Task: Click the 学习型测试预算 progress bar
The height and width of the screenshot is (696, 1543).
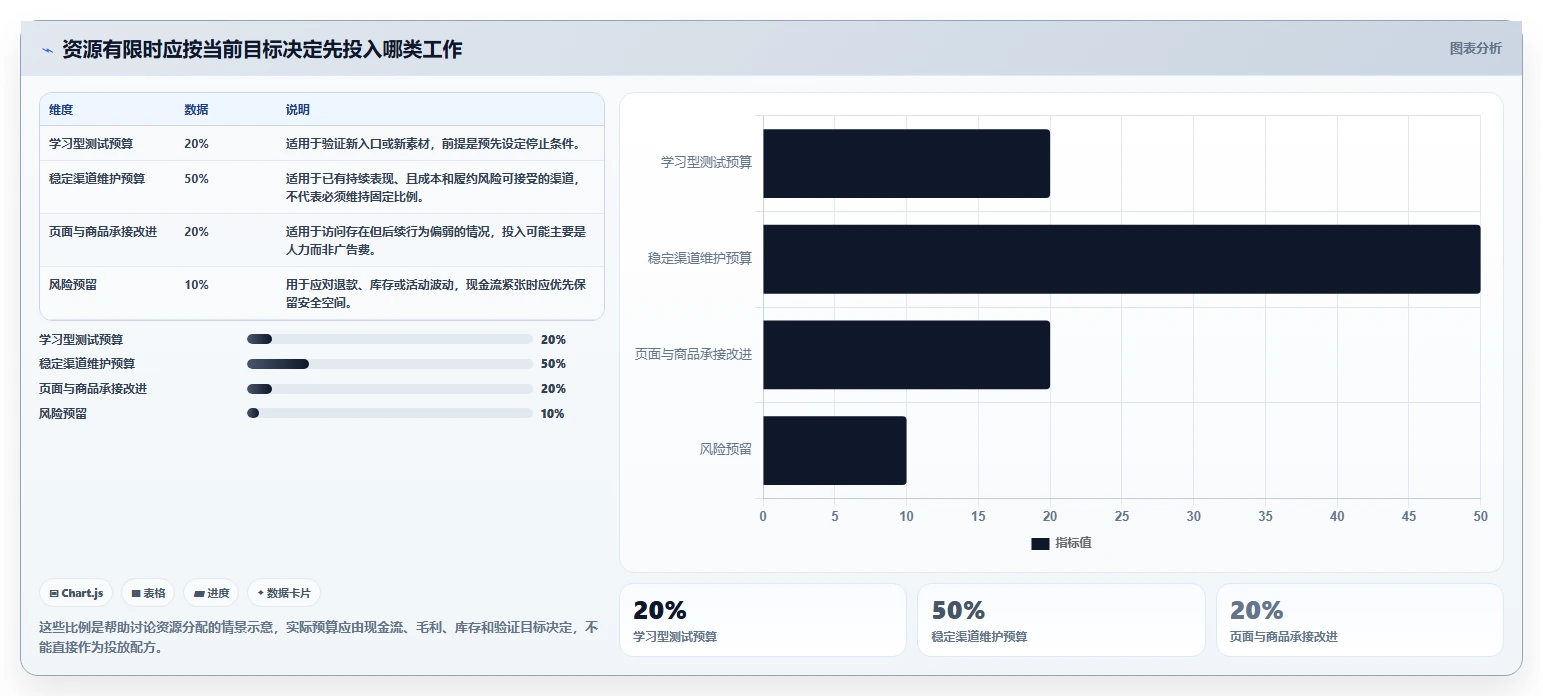Action: click(x=389, y=340)
